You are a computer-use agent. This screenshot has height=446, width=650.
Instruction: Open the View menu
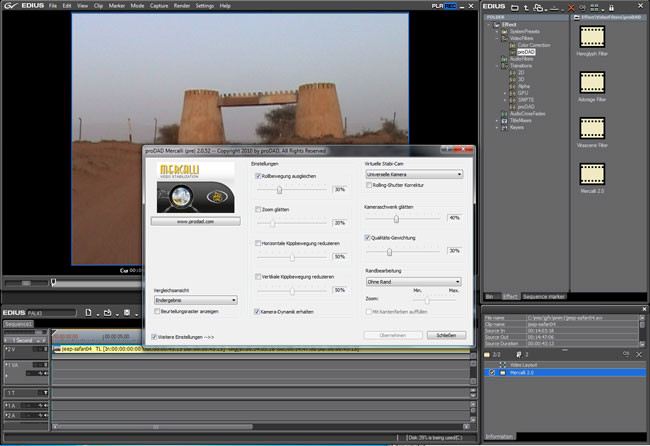pyautogui.click(x=82, y=6)
